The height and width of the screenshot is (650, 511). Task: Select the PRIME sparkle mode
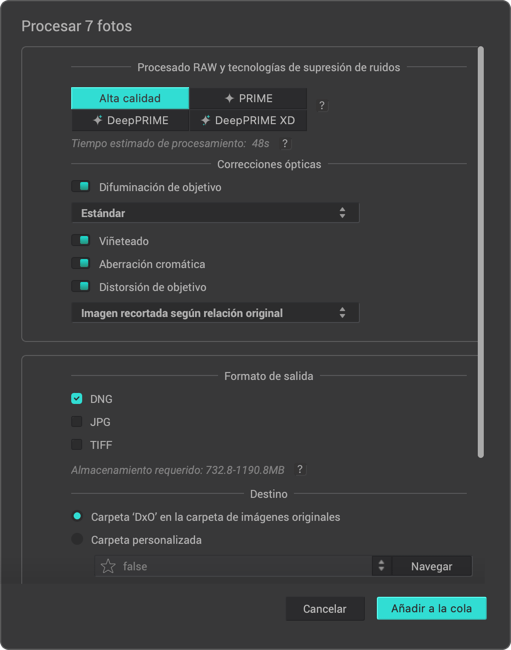(248, 98)
